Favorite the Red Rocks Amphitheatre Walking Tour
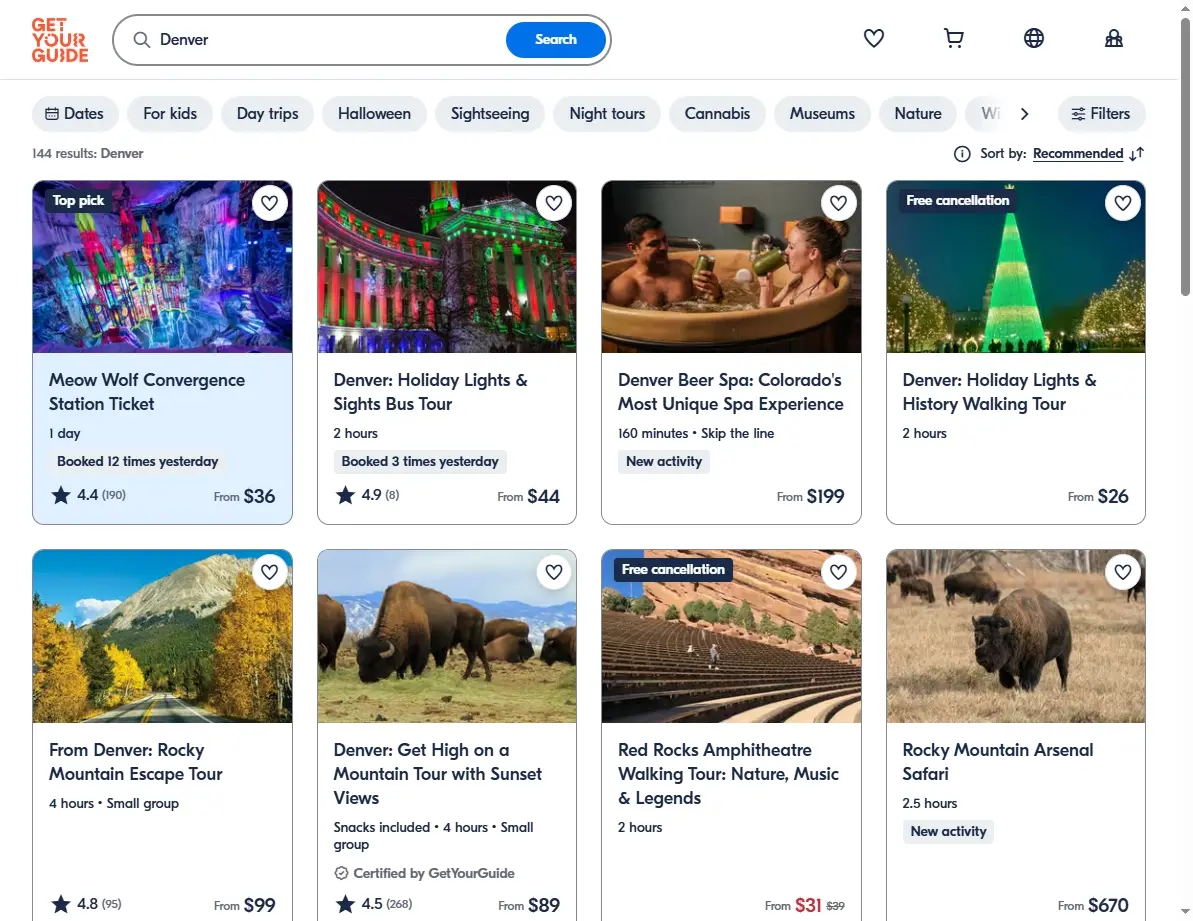Image resolution: width=1193 pixels, height=921 pixels. (x=838, y=572)
